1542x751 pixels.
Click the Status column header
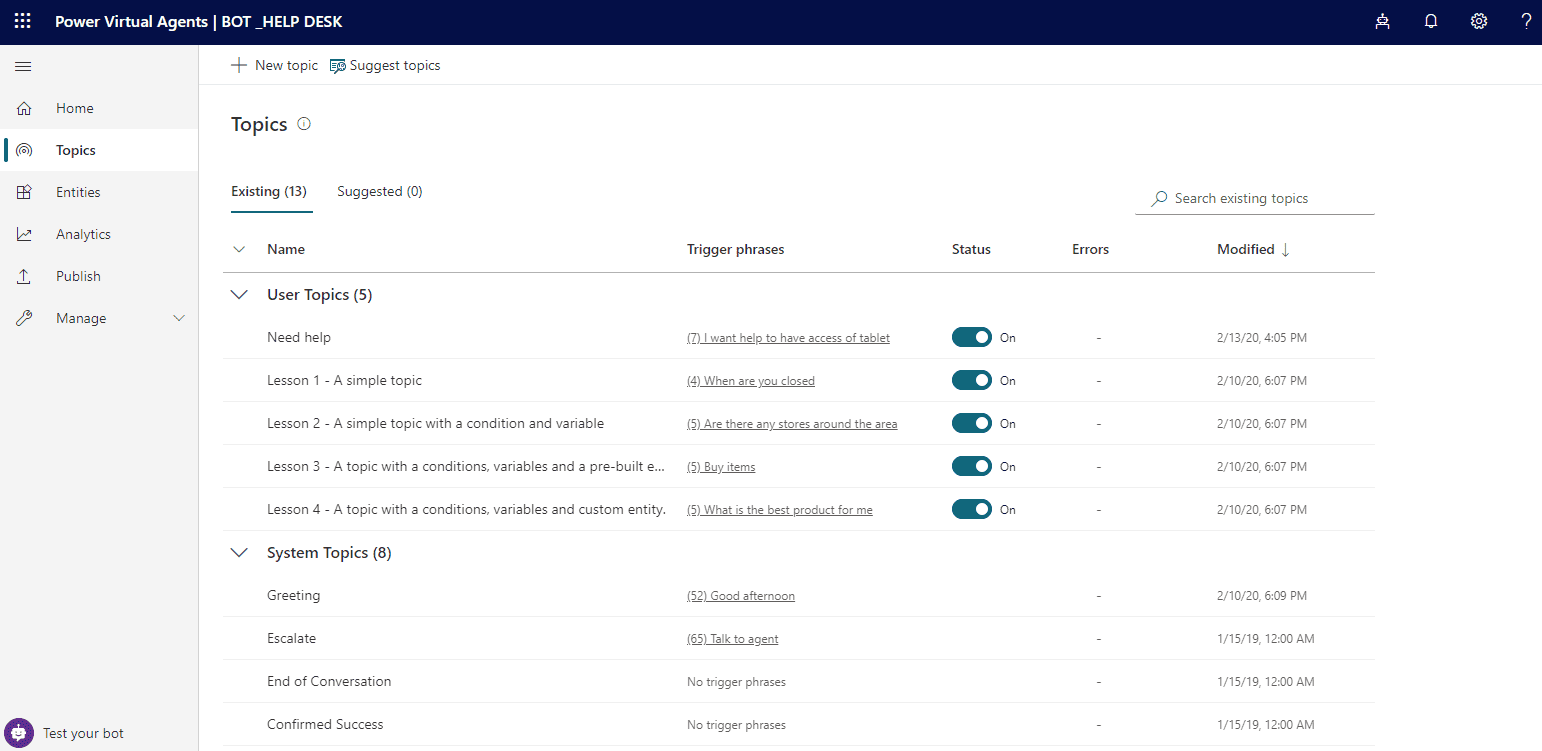tap(971, 249)
